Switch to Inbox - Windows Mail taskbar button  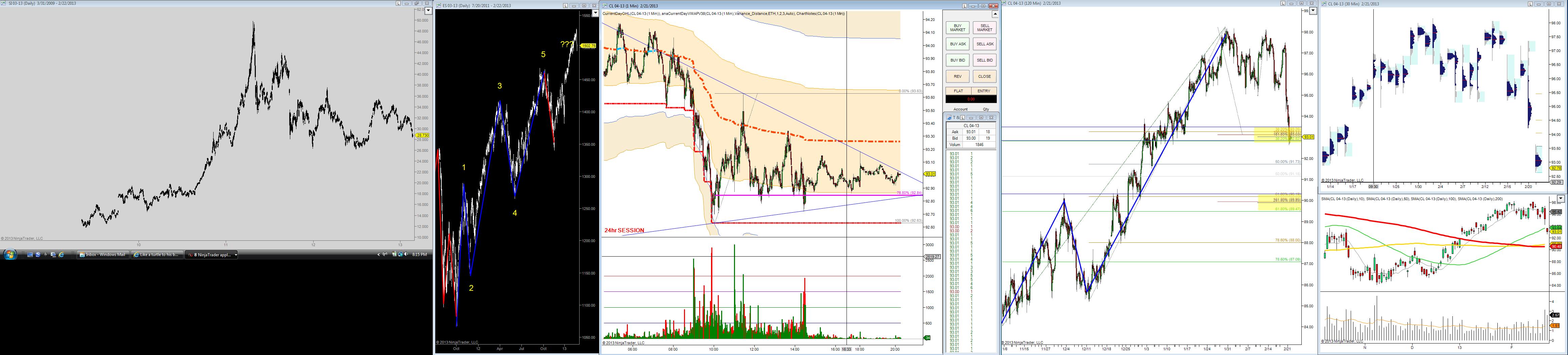103,255
